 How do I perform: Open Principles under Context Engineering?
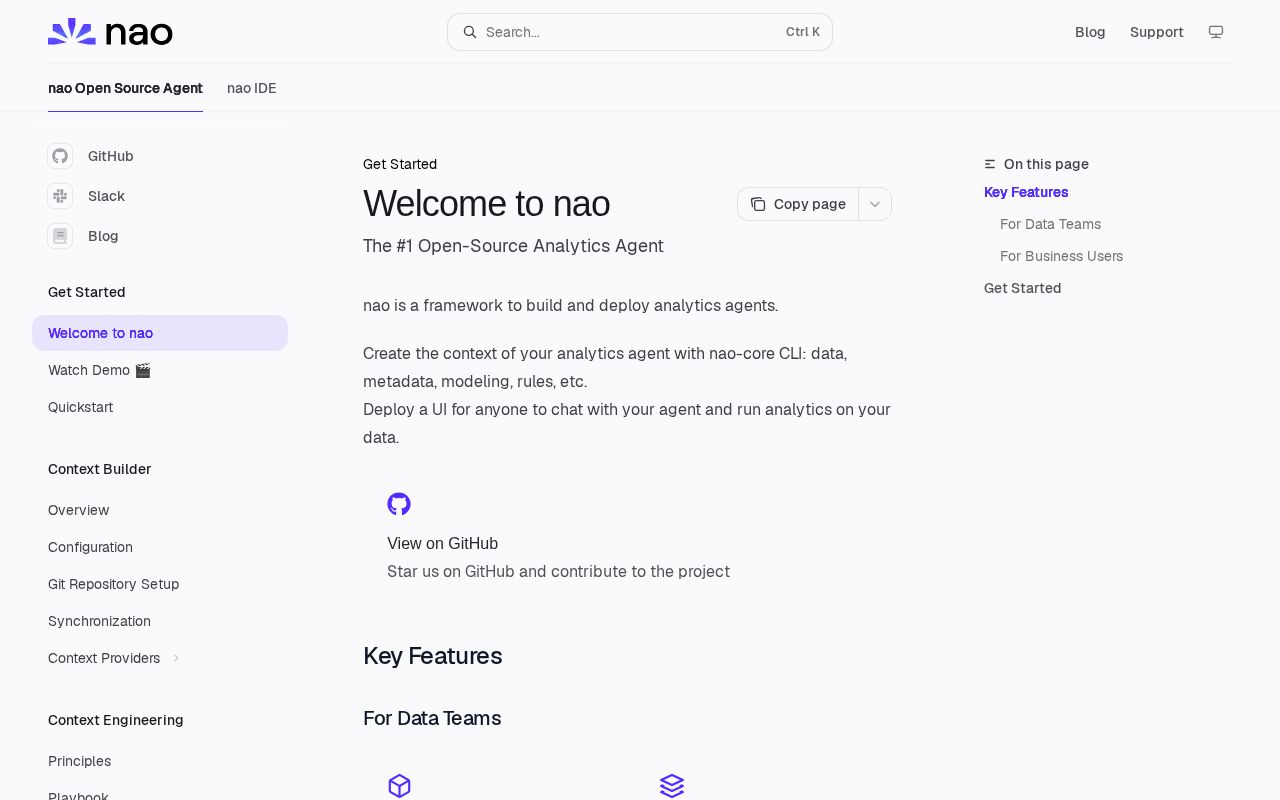[x=160, y=761]
